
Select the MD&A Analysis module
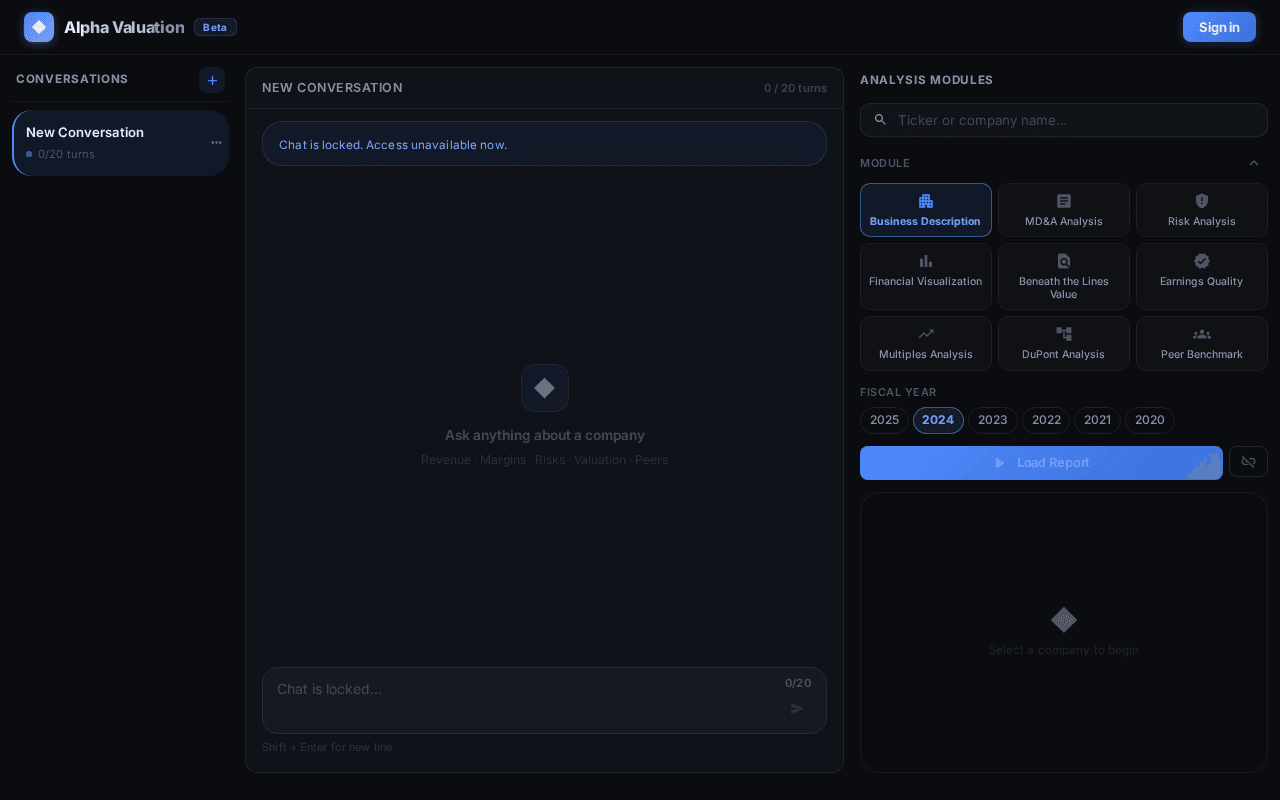pos(1064,210)
